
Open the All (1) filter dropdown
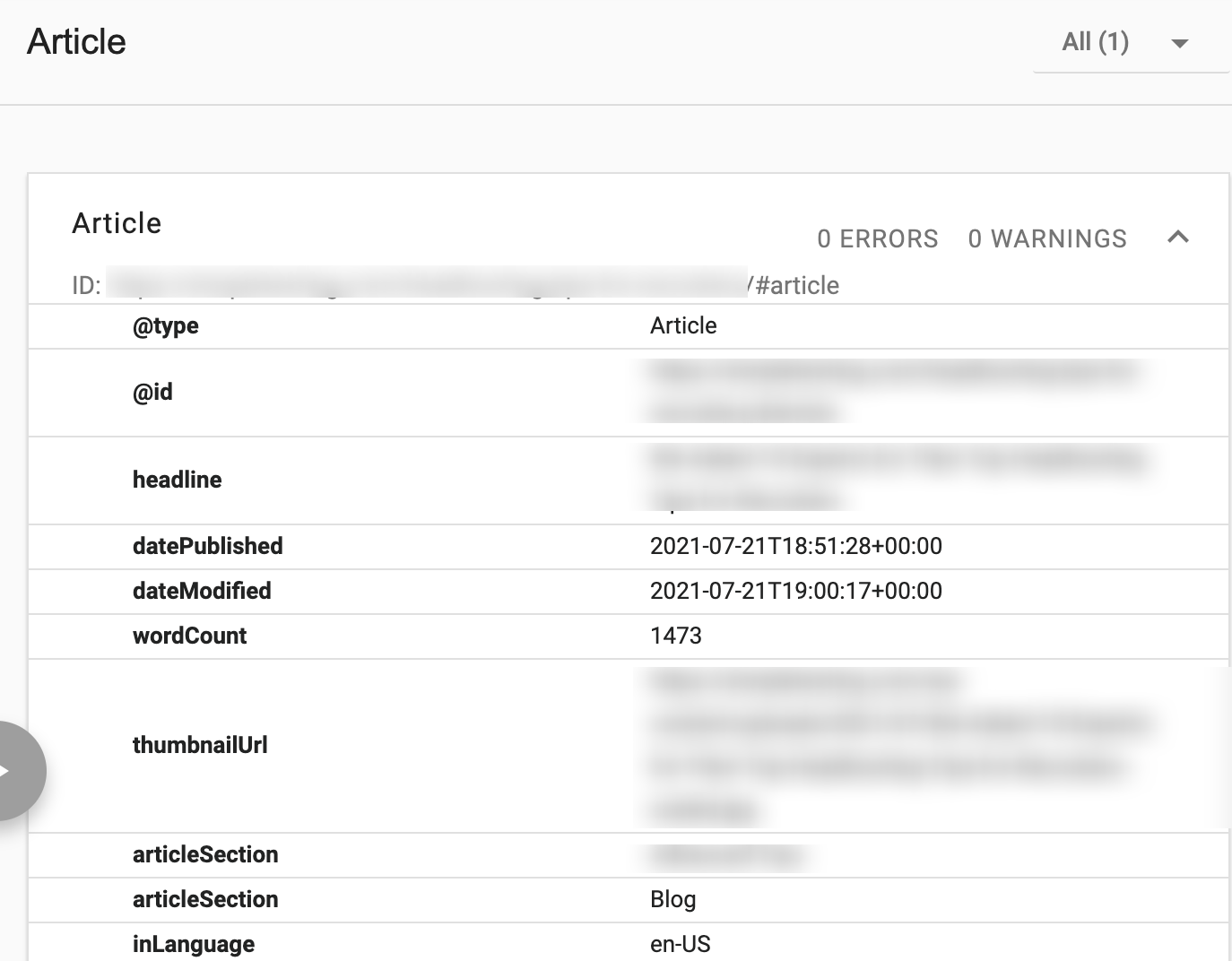point(1096,42)
